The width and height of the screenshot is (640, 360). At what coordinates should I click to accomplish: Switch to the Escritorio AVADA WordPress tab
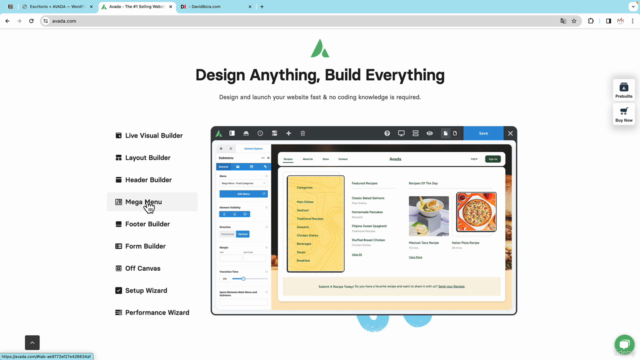click(x=57, y=7)
